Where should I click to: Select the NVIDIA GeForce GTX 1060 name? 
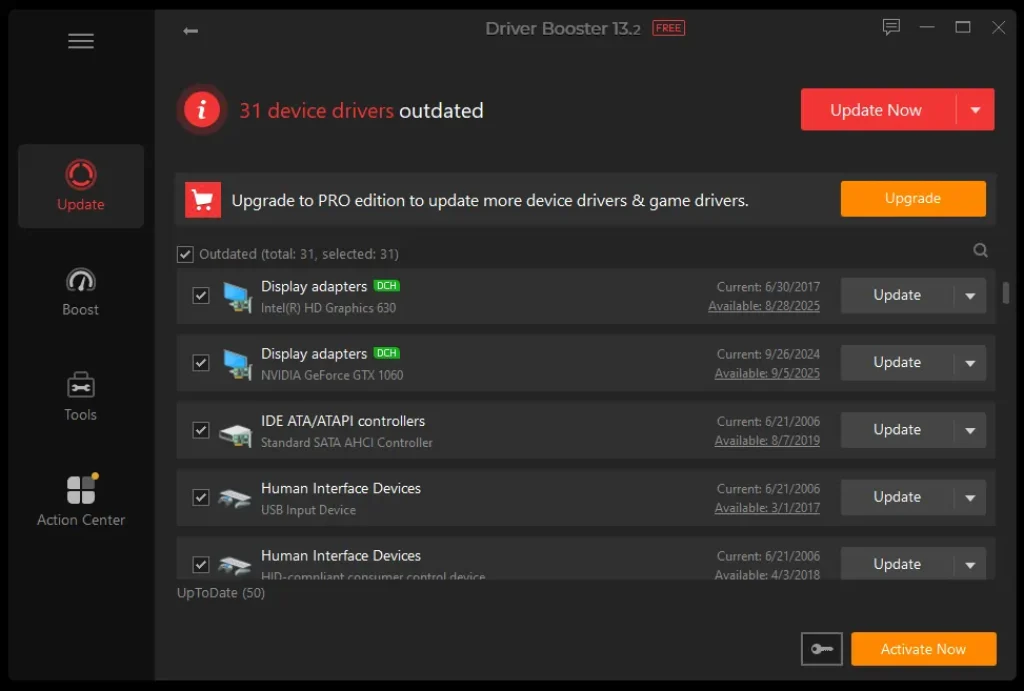click(332, 375)
